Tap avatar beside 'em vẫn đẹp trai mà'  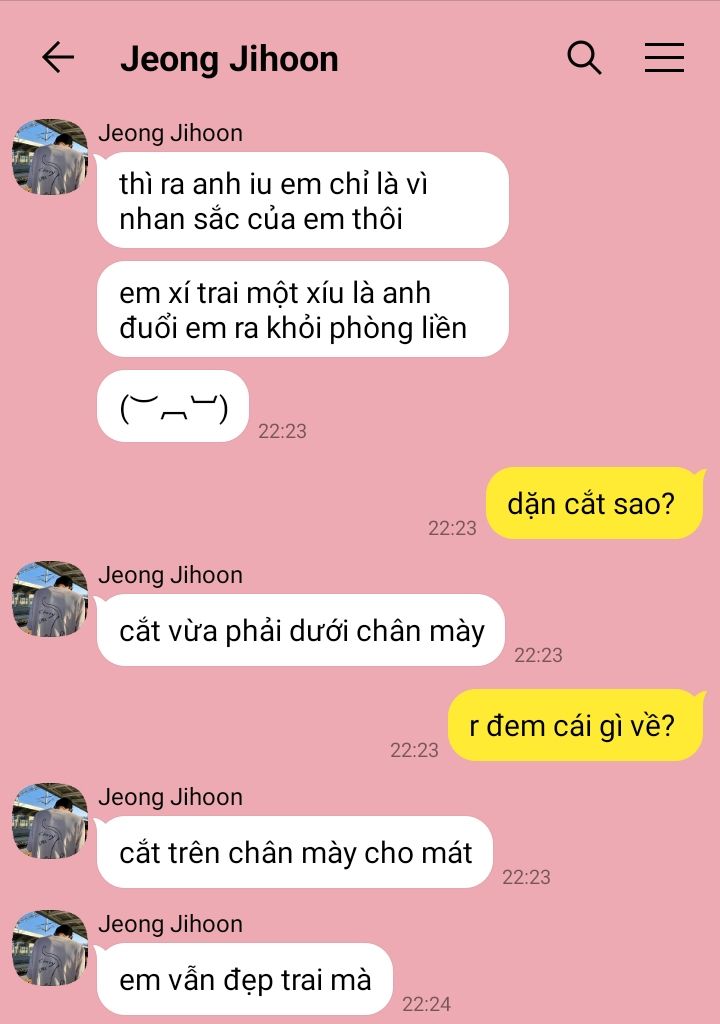point(50,948)
